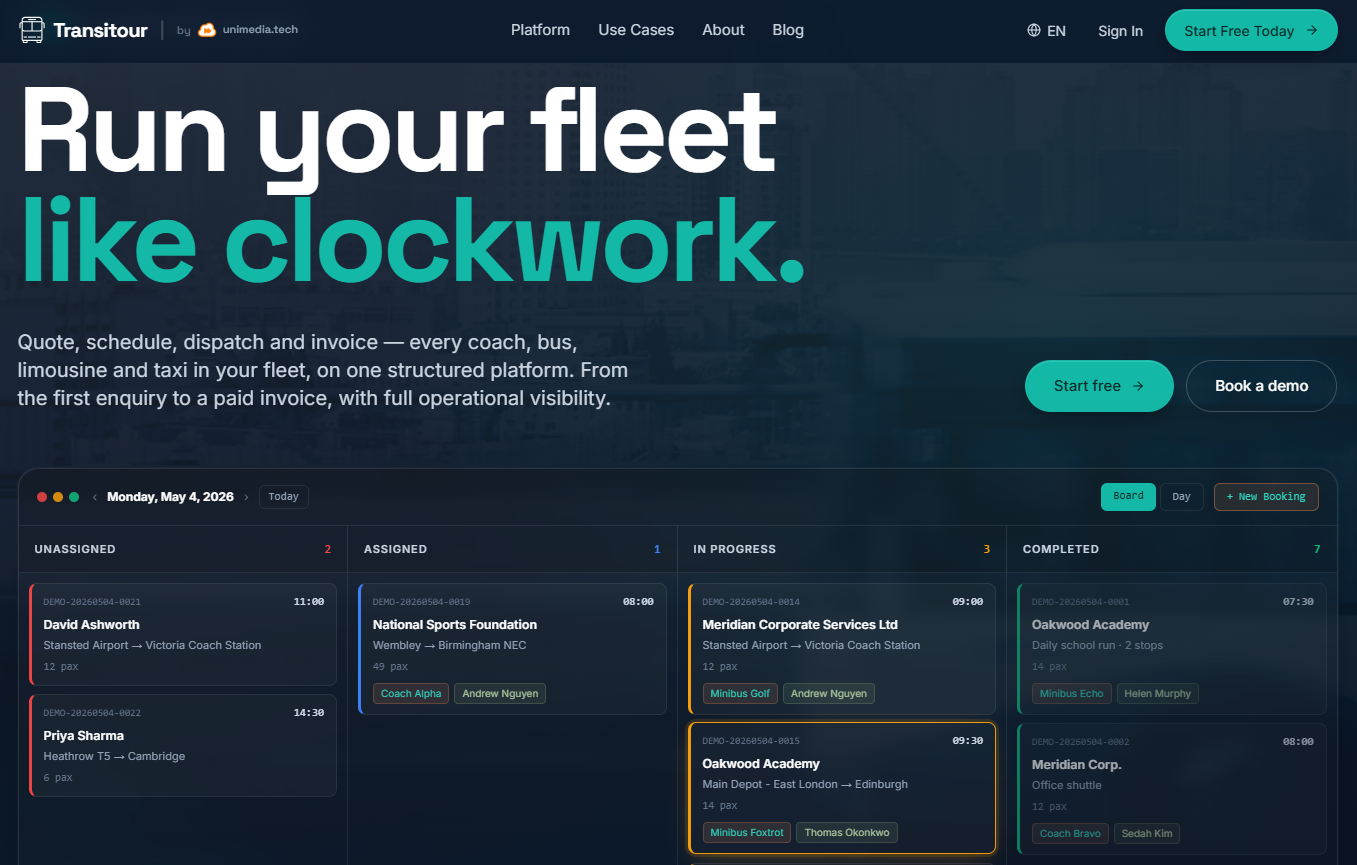Image resolution: width=1357 pixels, height=865 pixels.
Task: Open the Use Cases menu
Action: tap(636, 30)
